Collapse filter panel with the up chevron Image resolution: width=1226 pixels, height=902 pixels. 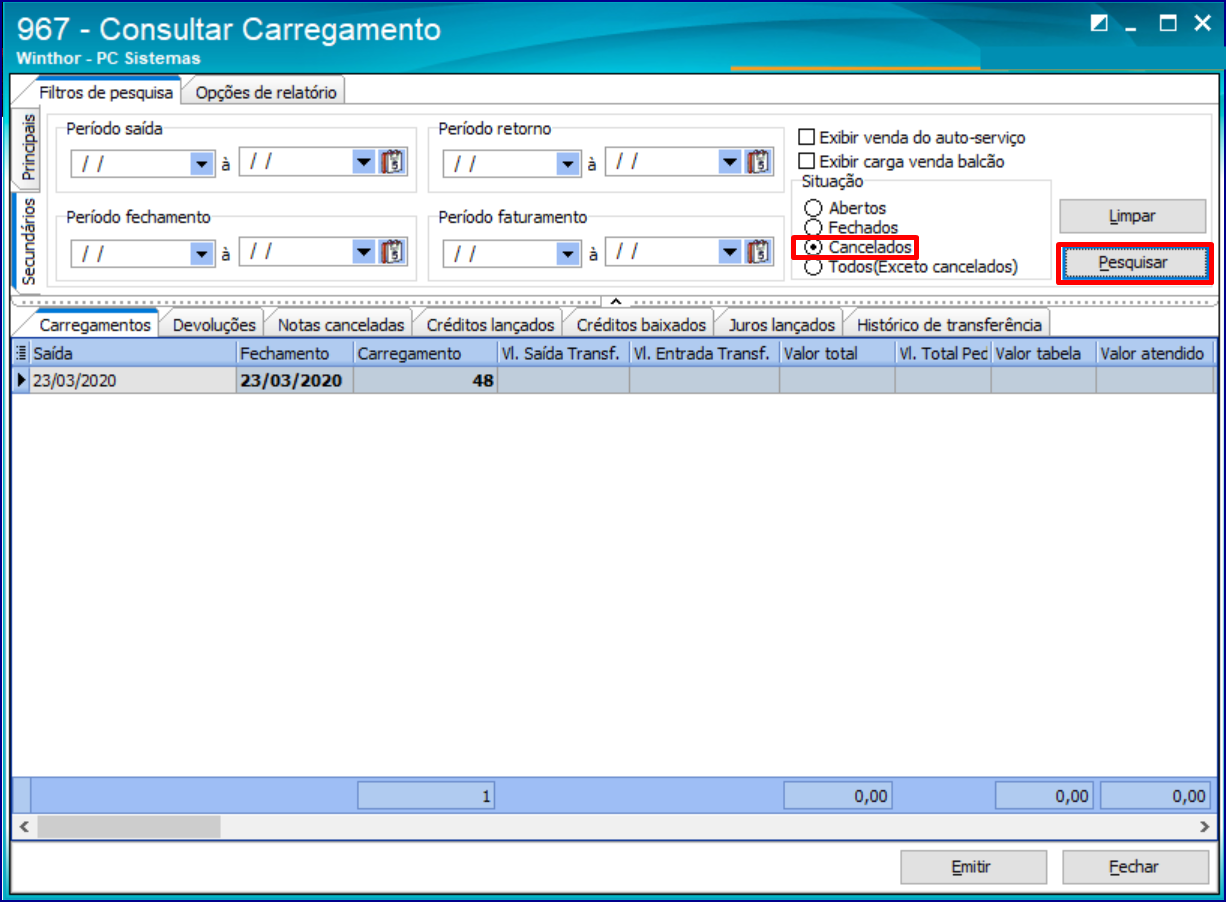coord(615,300)
